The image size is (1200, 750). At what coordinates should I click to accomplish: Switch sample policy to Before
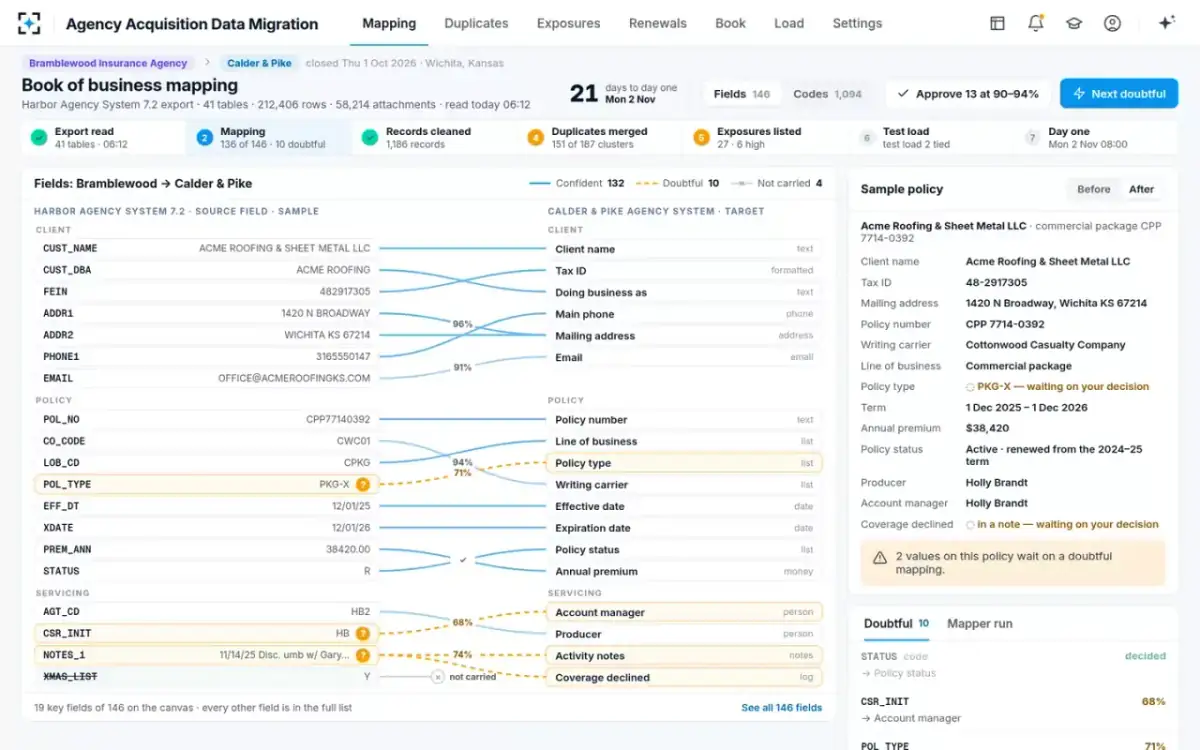[x=1093, y=189]
